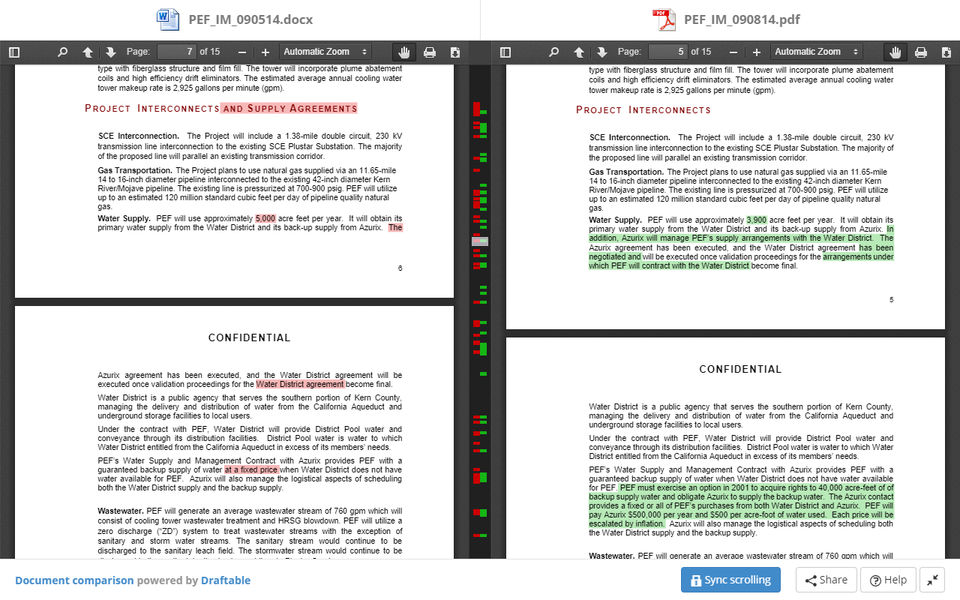960x600 pixels.
Task: Click 'Wastewater.' heading in left document
Action: tap(121, 511)
